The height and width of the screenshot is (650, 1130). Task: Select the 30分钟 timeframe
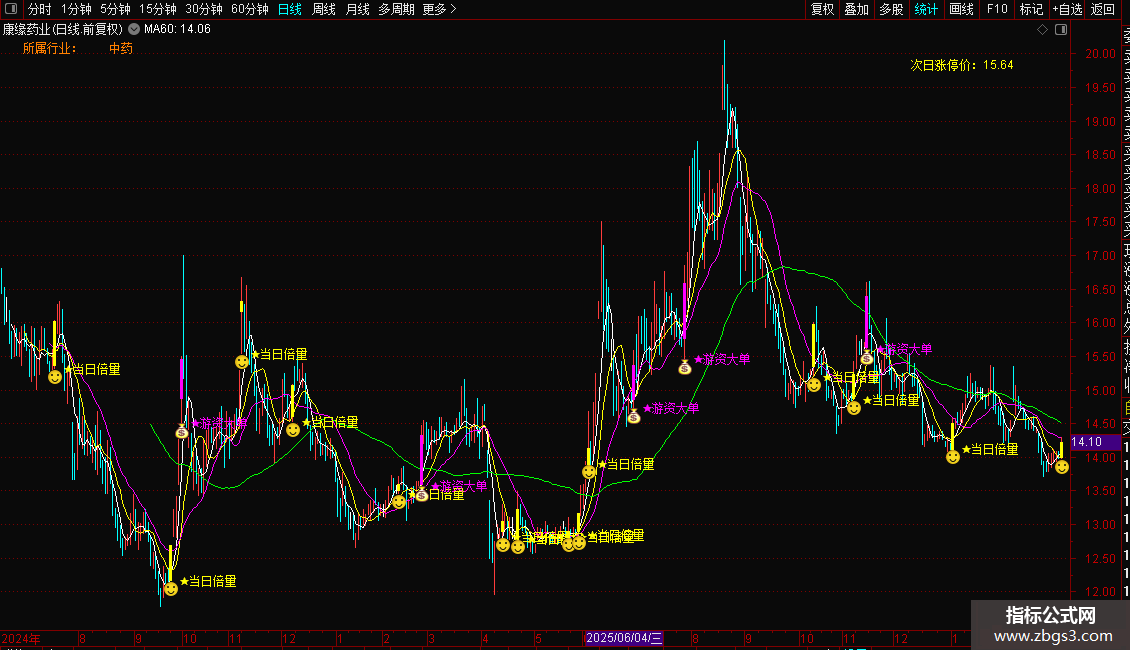point(204,9)
